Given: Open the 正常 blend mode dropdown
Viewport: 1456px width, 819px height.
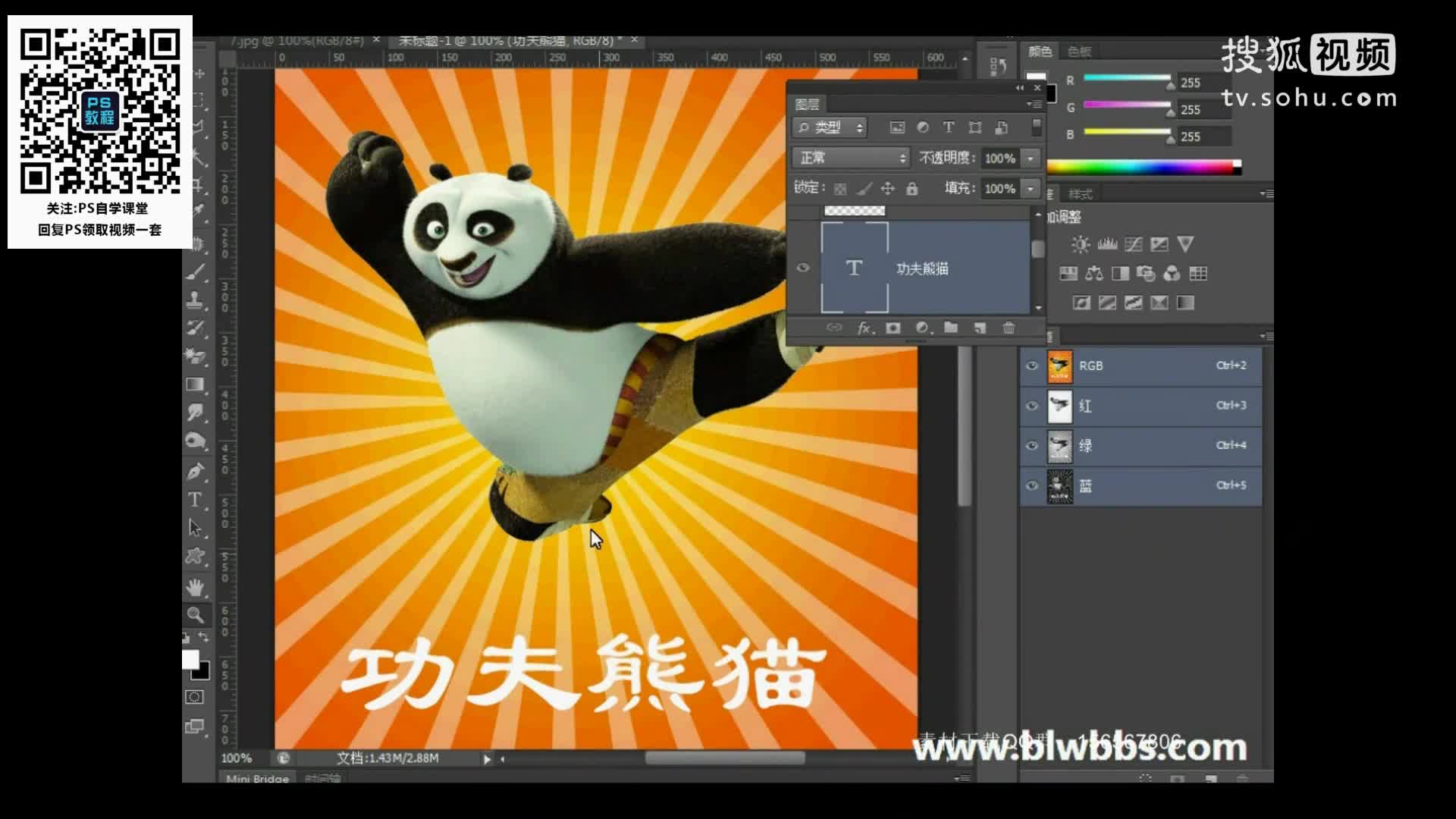Looking at the screenshot, I should [851, 158].
